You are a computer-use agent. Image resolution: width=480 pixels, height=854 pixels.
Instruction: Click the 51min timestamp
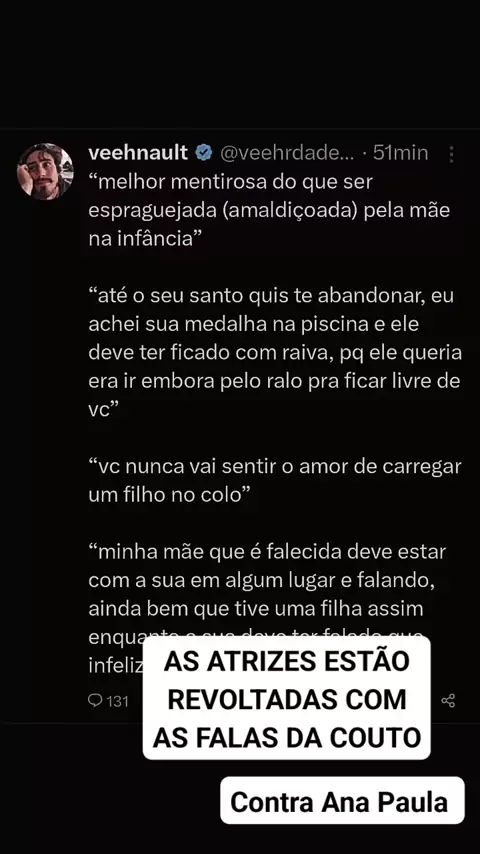(400, 153)
